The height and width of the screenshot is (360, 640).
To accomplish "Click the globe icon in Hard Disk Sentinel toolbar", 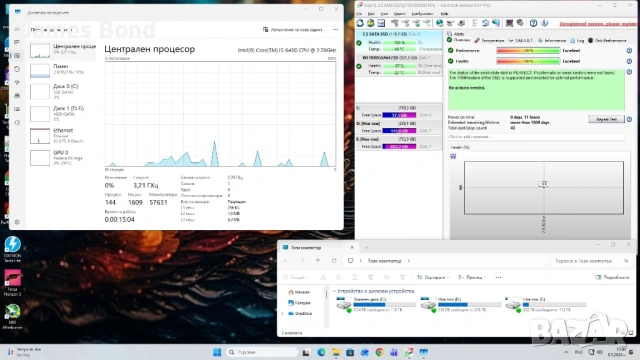I will pyautogui.click(x=440, y=23).
